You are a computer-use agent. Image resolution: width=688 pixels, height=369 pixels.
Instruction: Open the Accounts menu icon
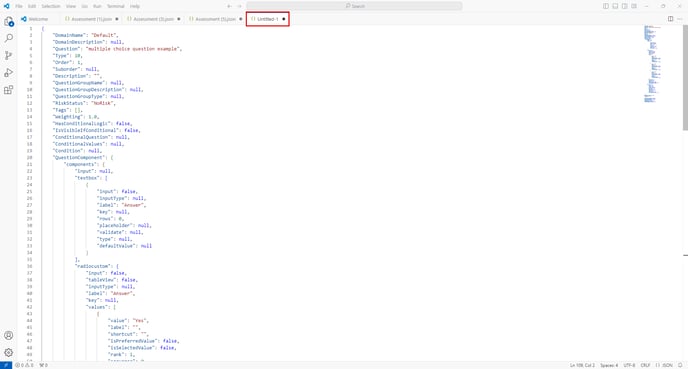8,336
